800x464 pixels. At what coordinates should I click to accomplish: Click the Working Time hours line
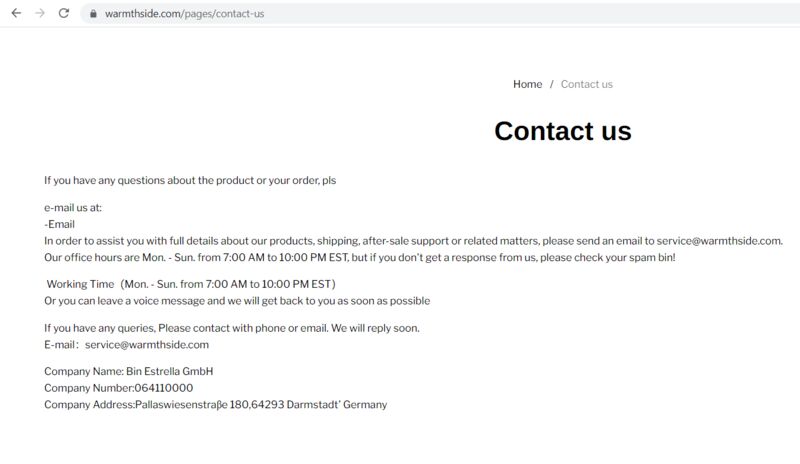point(191,284)
